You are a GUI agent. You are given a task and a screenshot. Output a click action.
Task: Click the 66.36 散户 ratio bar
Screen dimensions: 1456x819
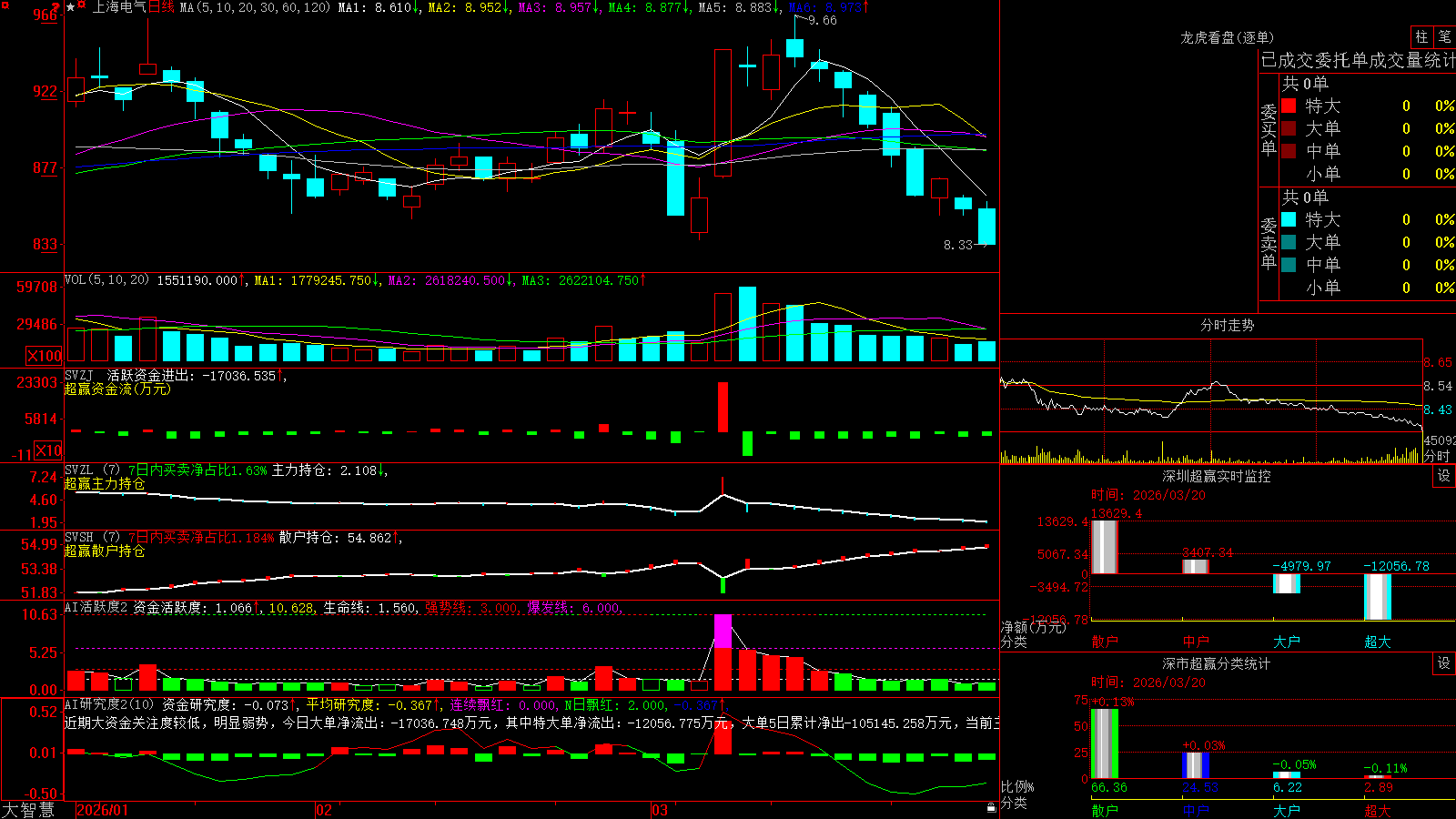coord(1105,743)
